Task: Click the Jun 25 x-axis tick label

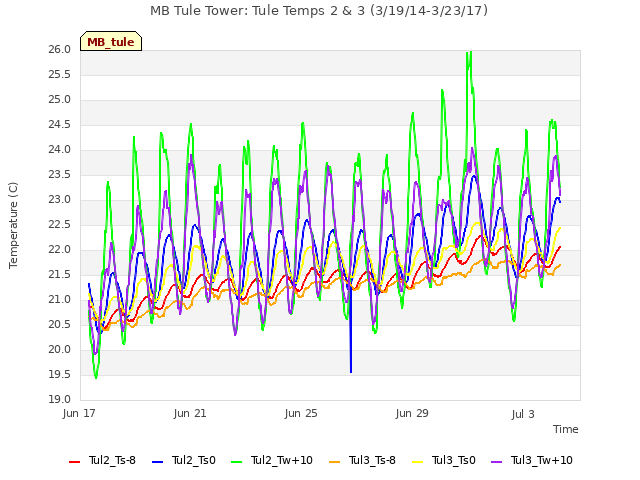Action: 301,413
